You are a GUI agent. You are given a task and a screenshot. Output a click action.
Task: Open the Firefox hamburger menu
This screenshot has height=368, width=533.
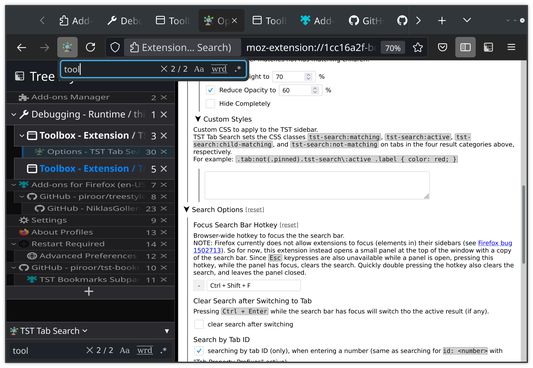pos(511,48)
